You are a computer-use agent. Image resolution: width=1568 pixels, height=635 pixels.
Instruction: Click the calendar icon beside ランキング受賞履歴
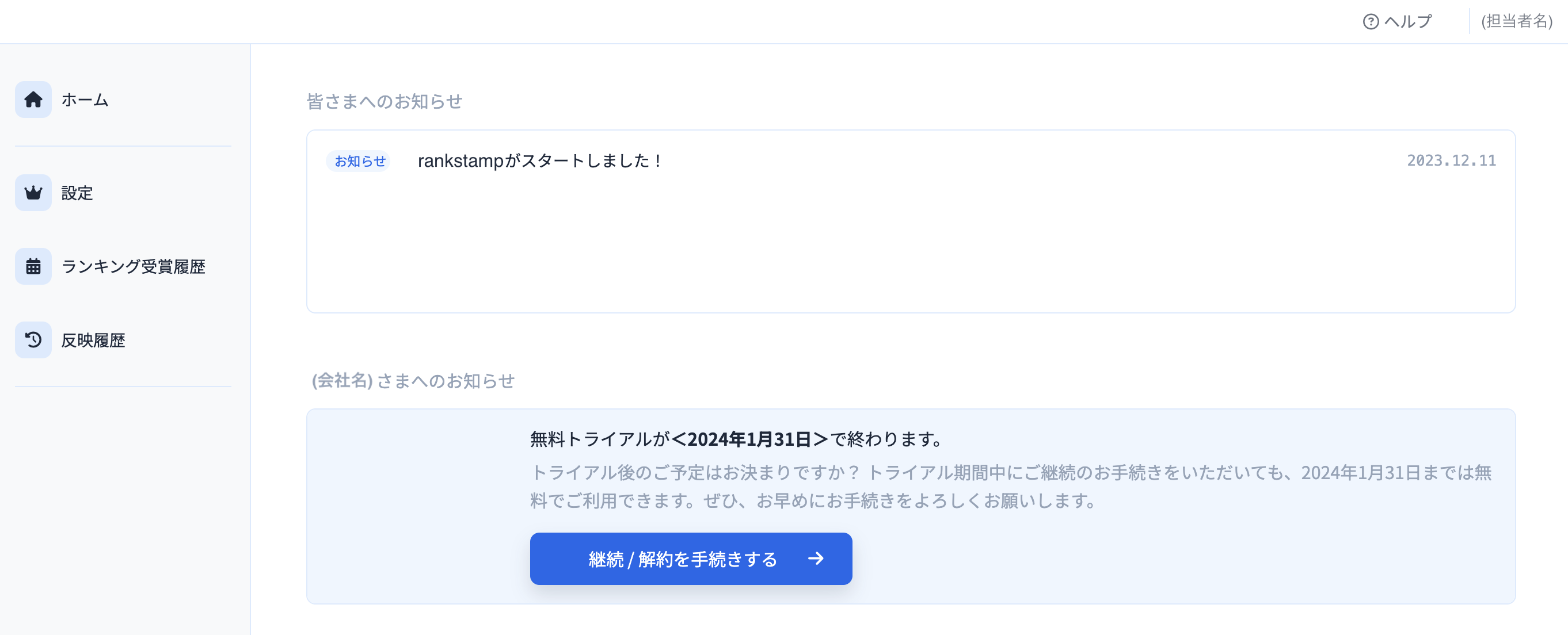tap(32, 266)
